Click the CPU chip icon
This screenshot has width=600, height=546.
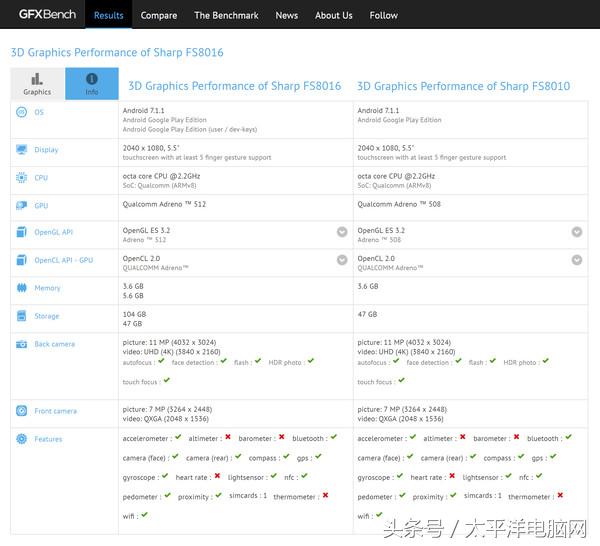[x=21, y=178]
